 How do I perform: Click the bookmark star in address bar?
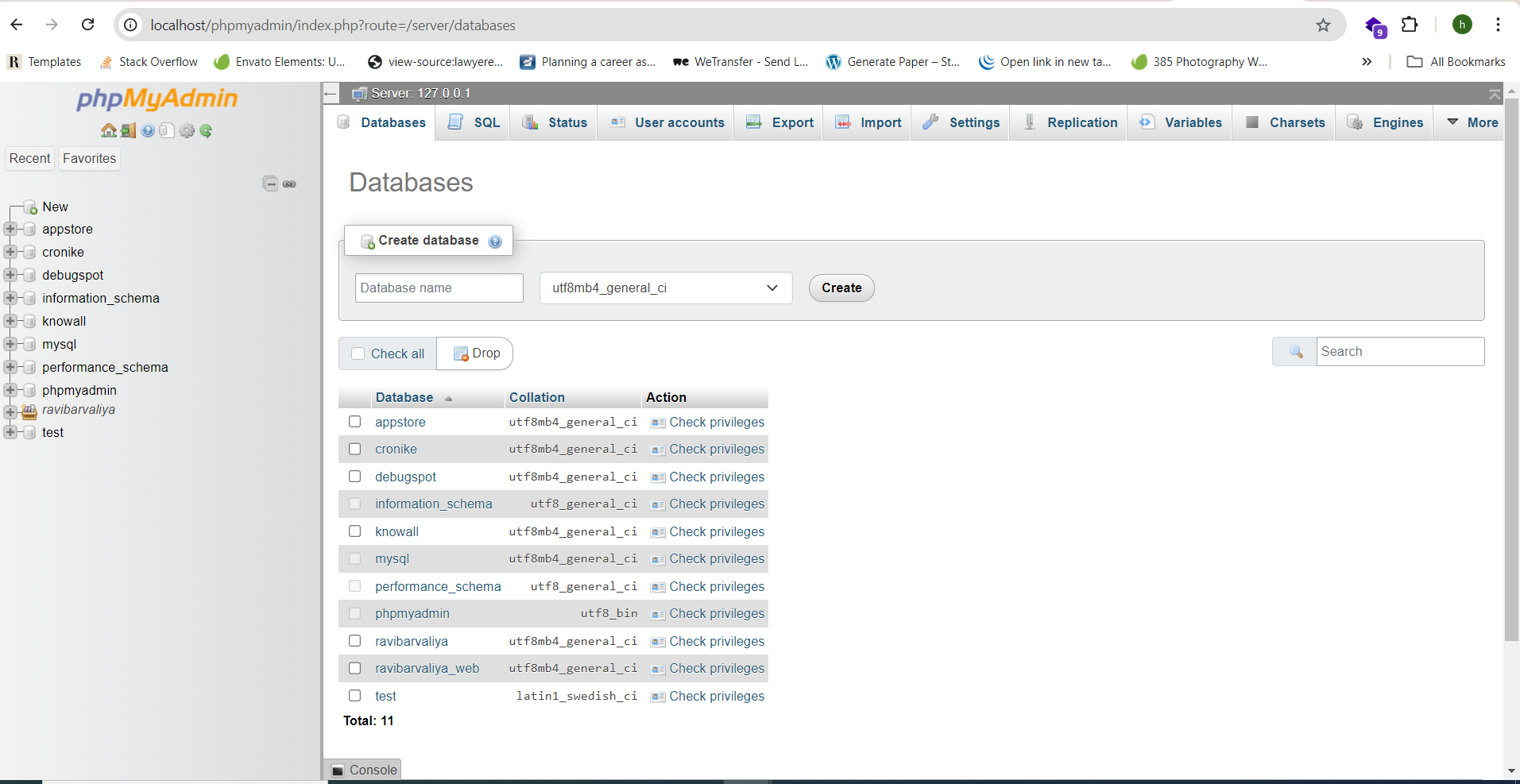click(1323, 25)
